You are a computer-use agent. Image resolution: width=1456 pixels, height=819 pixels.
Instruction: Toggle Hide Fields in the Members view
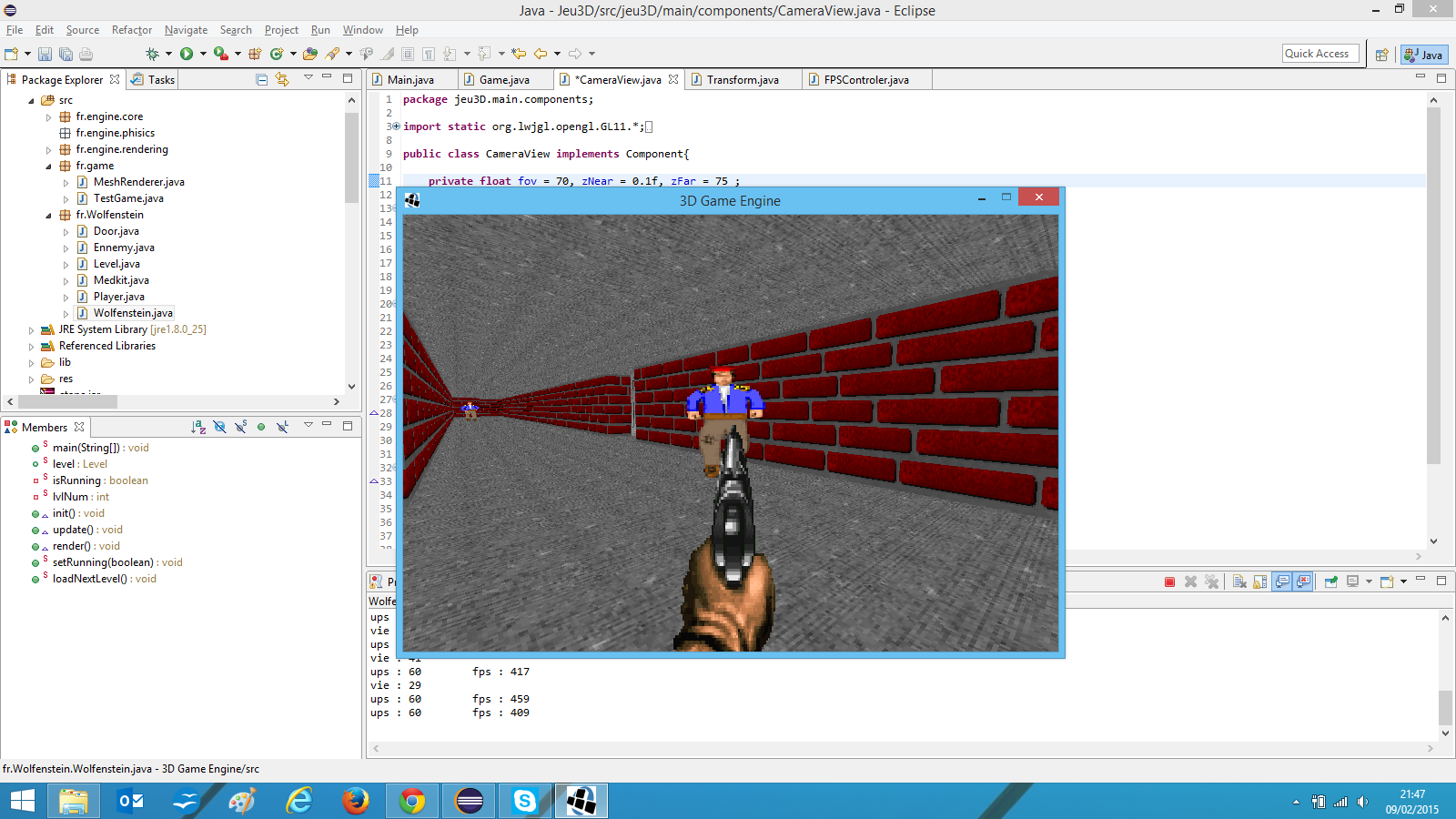[219, 427]
